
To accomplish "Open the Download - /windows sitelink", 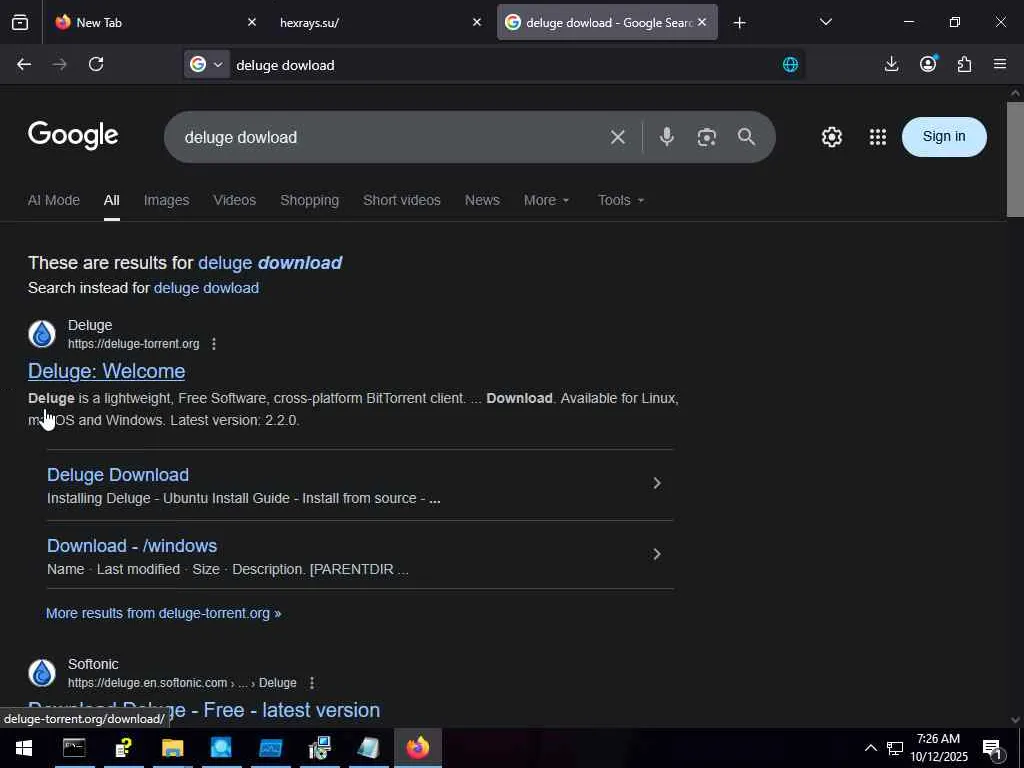I will (x=132, y=546).
